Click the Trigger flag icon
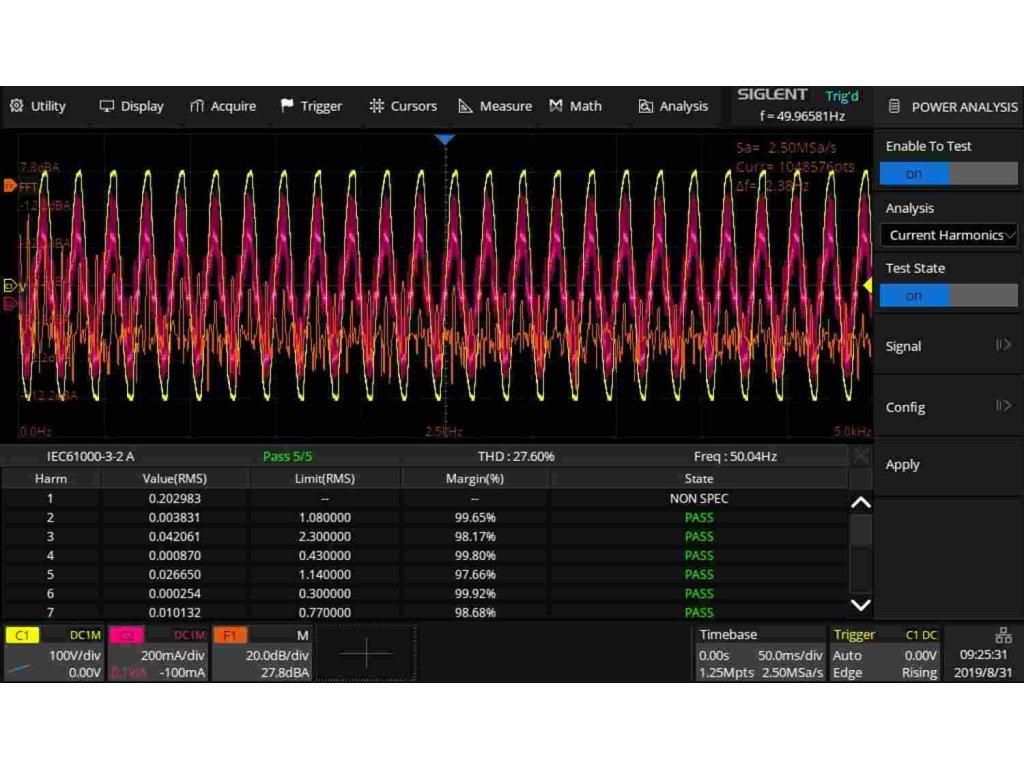 pos(287,106)
